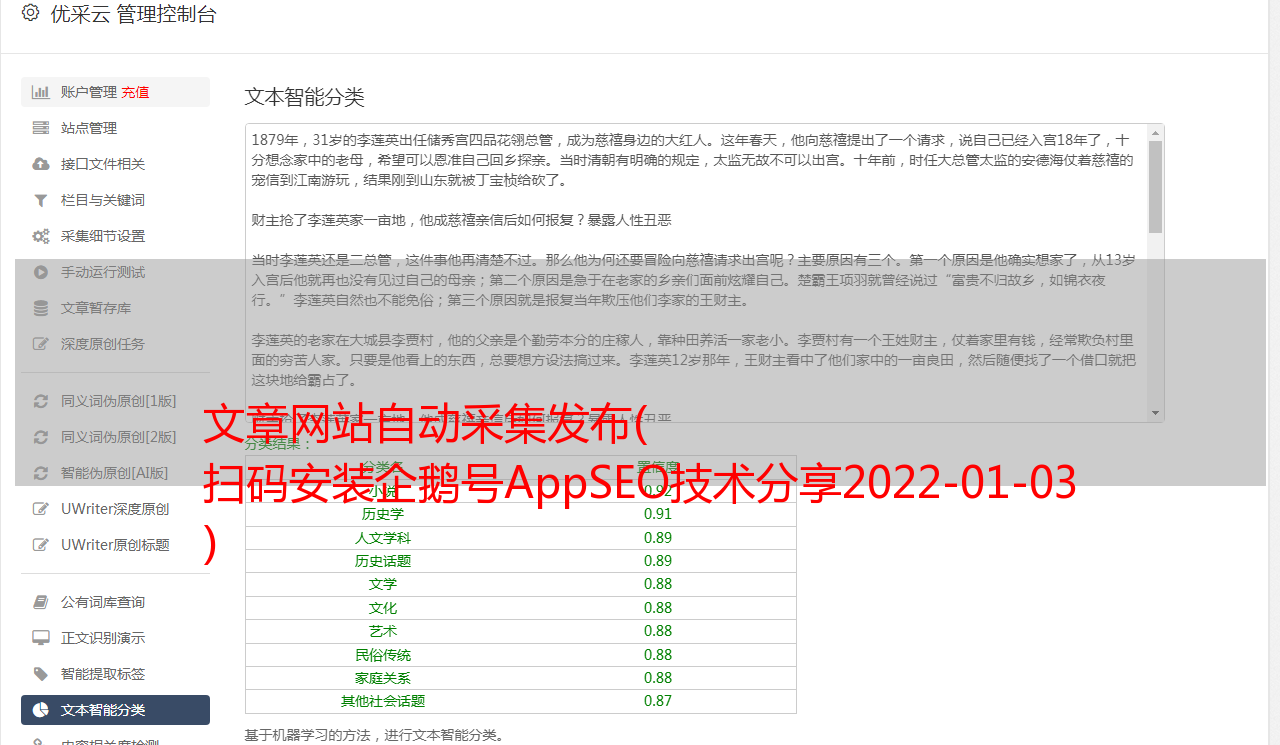The width and height of the screenshot is (1280, 745).
Task: Click the gears icon for 采集细节设置
Action: coord(41,236)
